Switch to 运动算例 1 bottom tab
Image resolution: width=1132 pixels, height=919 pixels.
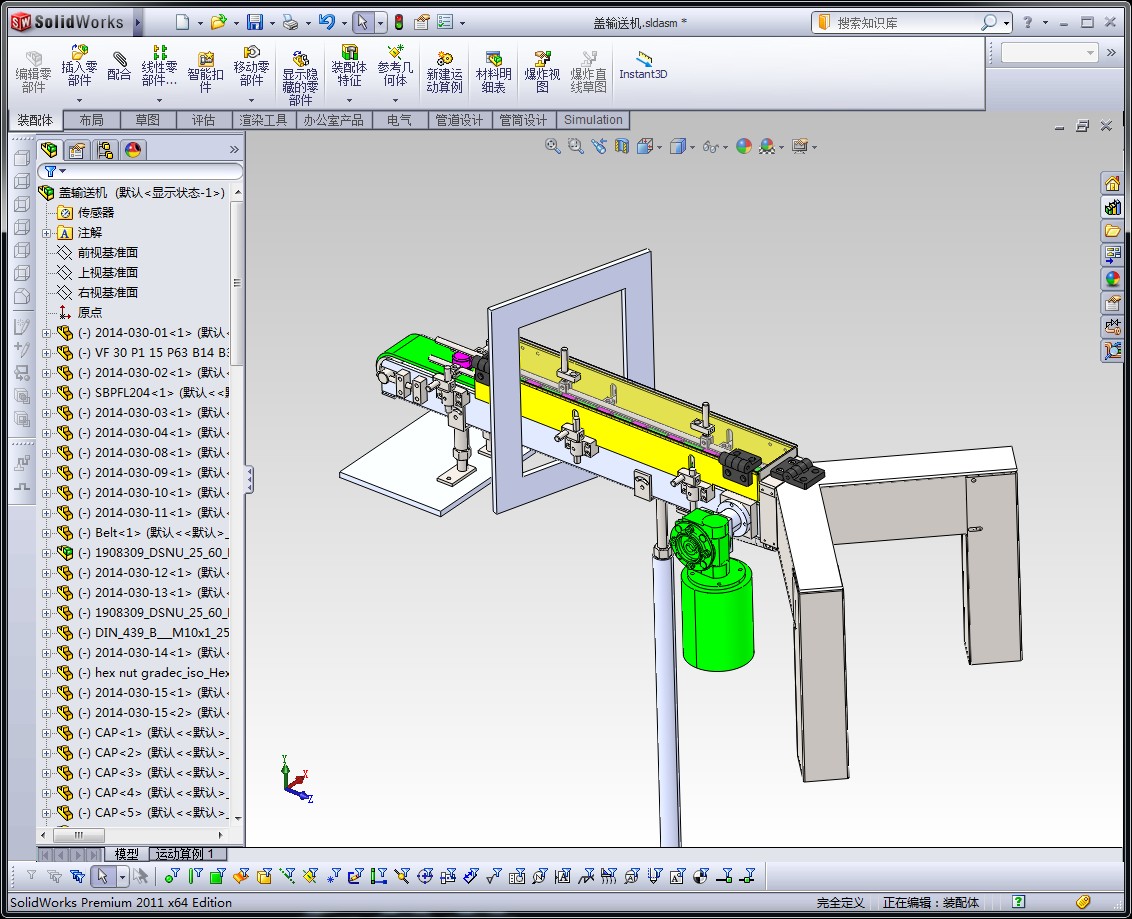point(186,854)
